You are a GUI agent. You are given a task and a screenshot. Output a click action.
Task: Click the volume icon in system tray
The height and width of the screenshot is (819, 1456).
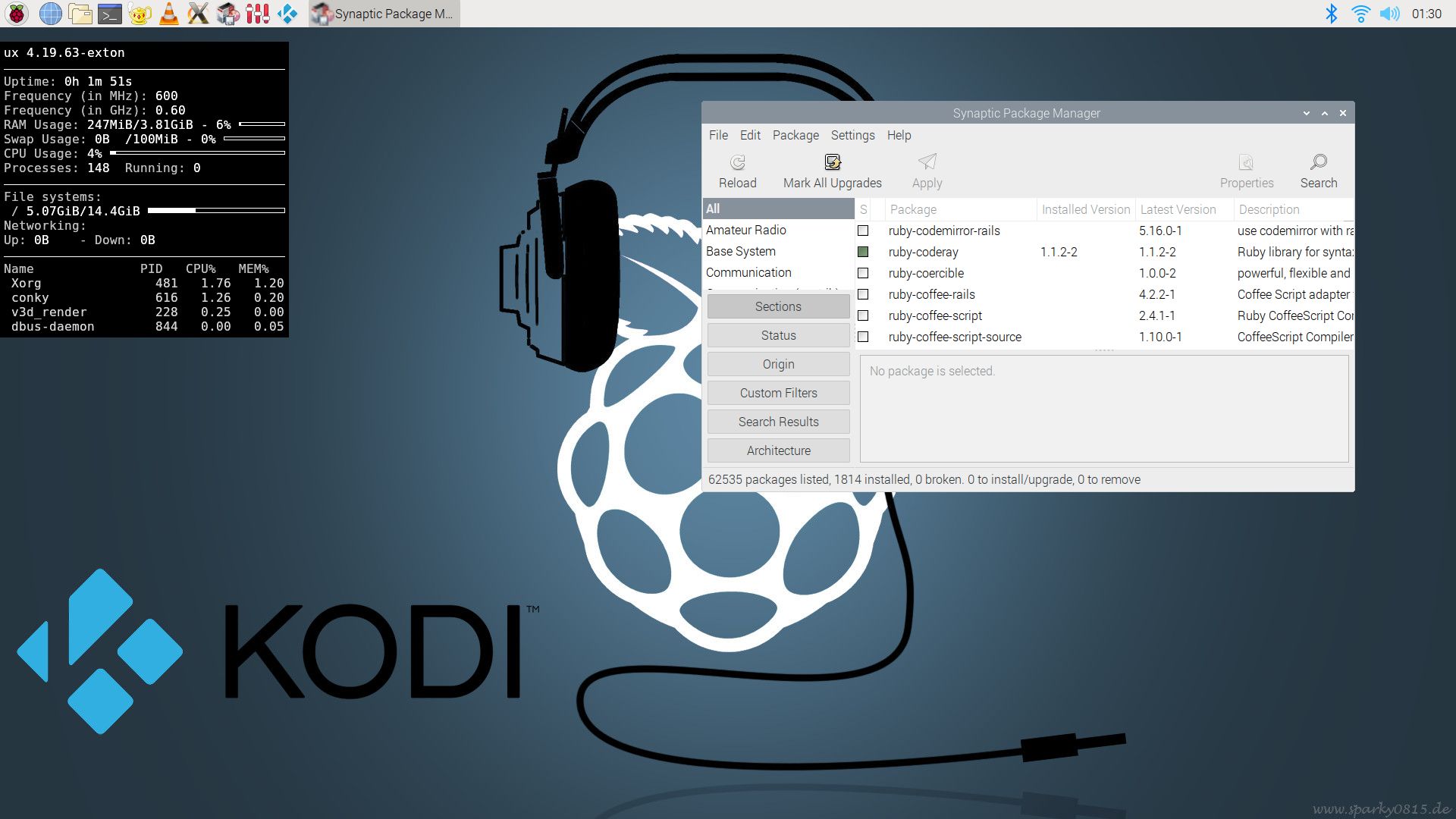1390,13
